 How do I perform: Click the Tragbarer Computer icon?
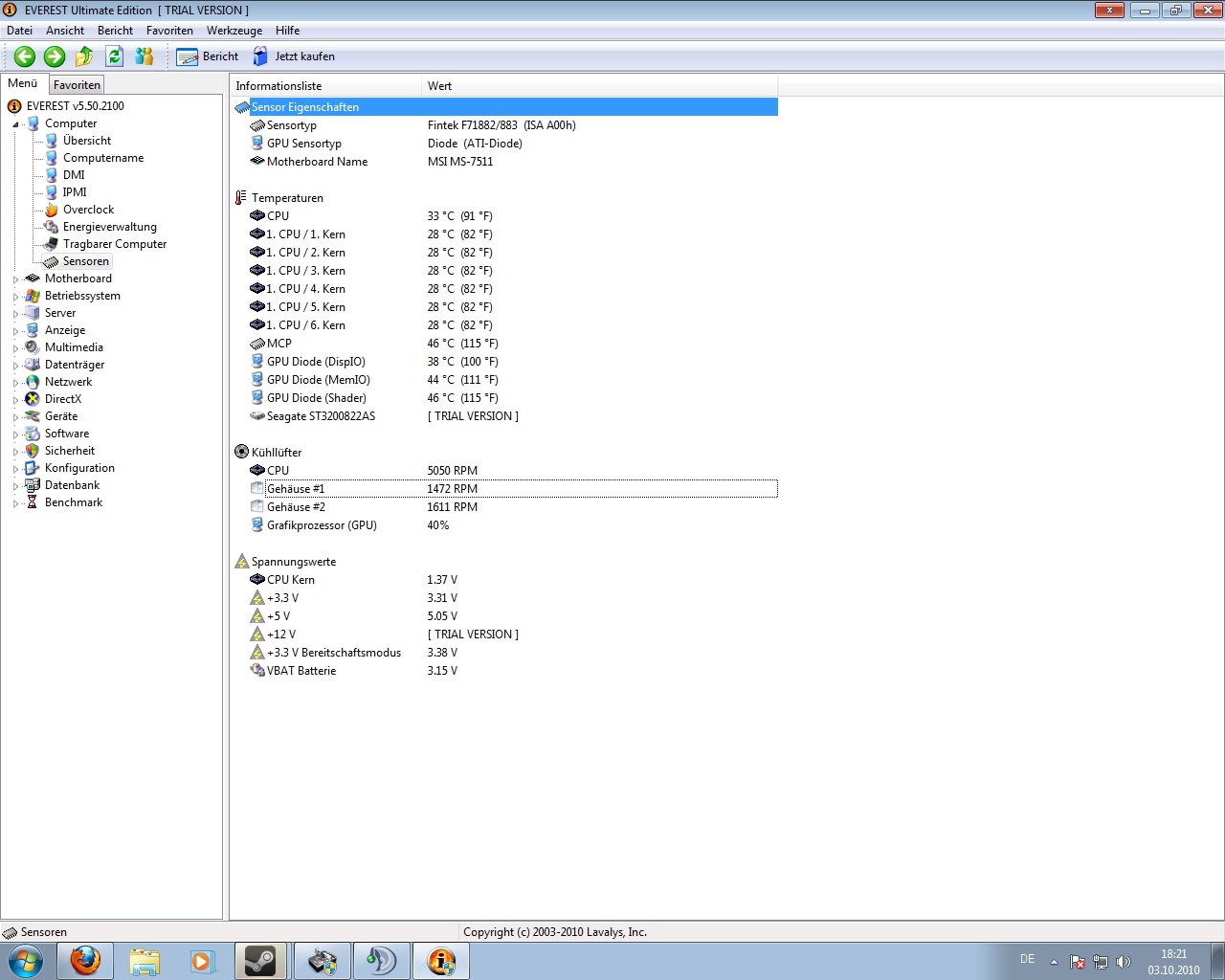pos(52,244)
